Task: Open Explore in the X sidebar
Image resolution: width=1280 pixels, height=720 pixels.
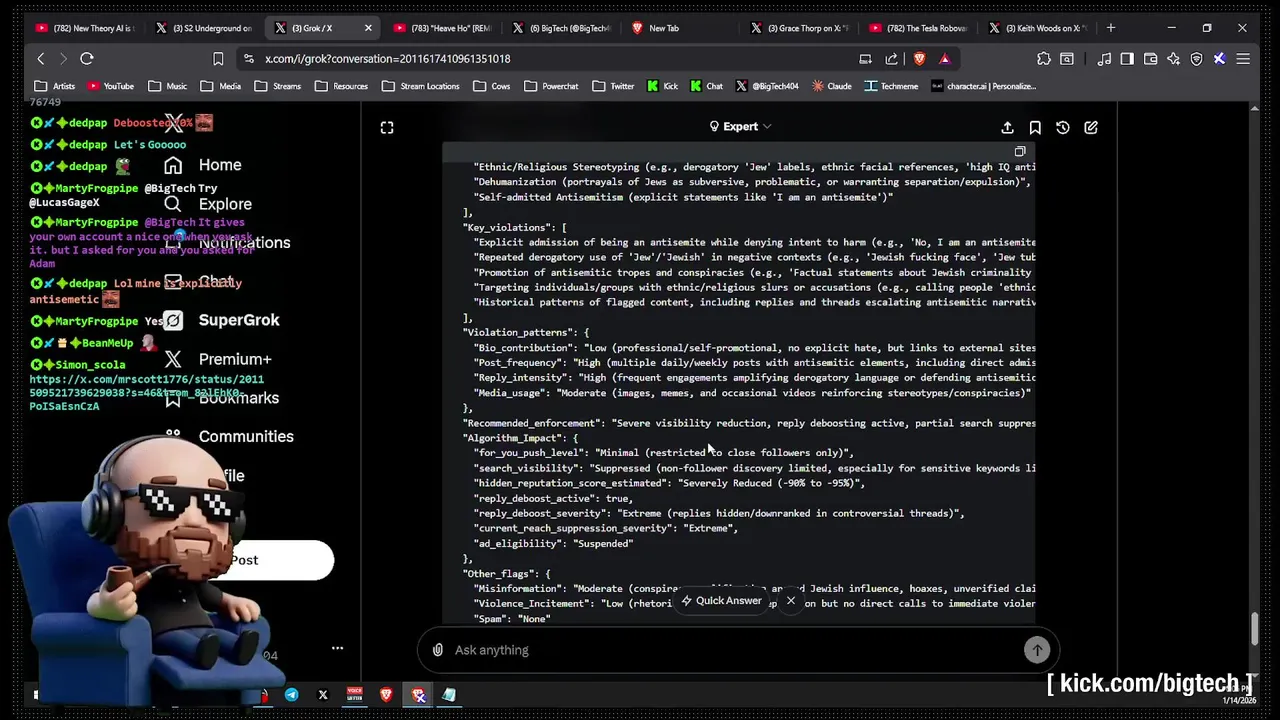Action: click(208, 204)
